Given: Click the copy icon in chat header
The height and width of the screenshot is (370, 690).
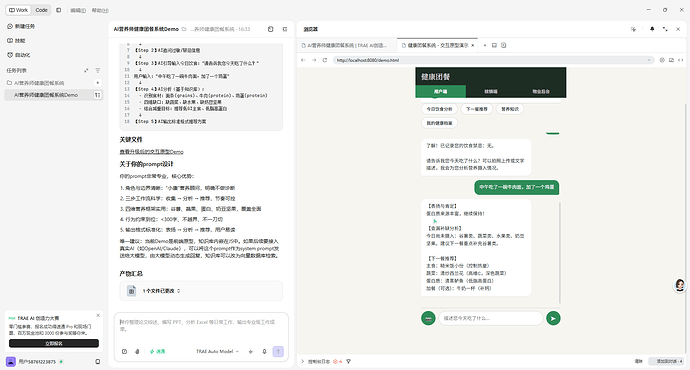Looking at the screenshot, I should click(x=271, y=29).
